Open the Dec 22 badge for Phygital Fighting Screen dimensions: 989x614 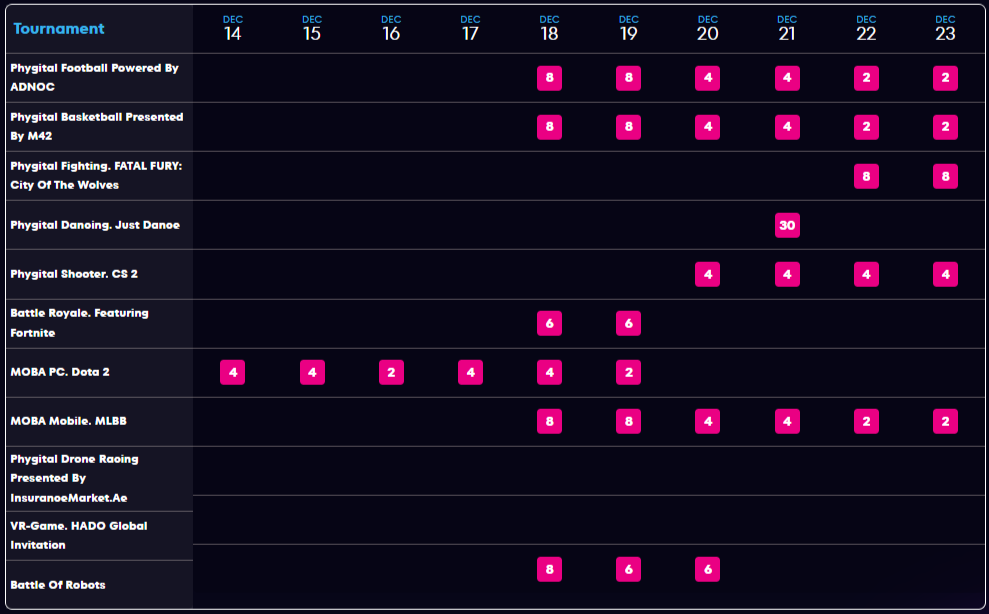pos(866,176)
